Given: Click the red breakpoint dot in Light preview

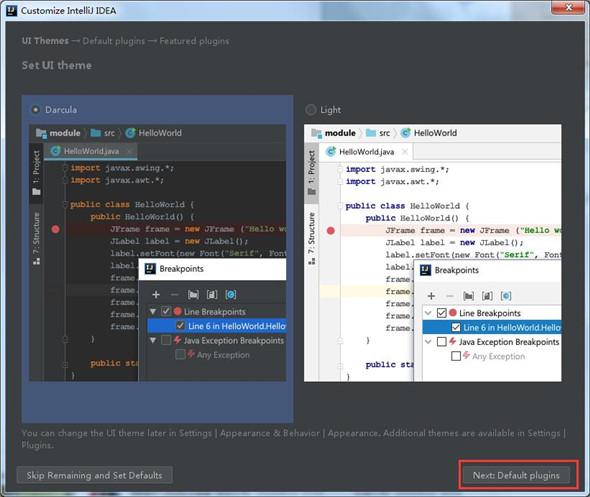Looking at the screenshot, I should 331,231.
